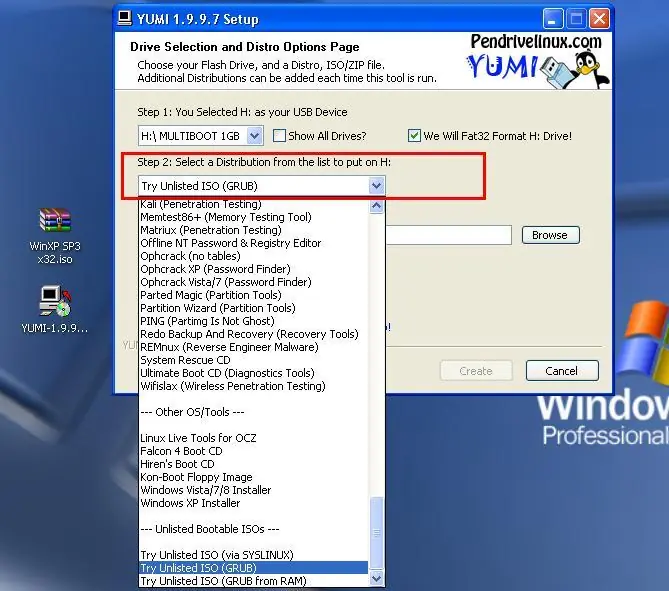669x591 pixels.
Task: Select Redo Backup And Recovery entry
Action: pyautogui.click(x=253, y=334)
